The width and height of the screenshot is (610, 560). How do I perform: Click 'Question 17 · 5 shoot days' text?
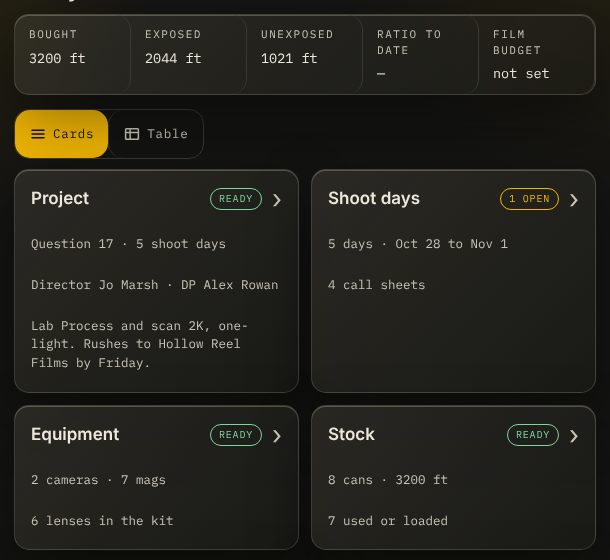click(x=128, y=244)
